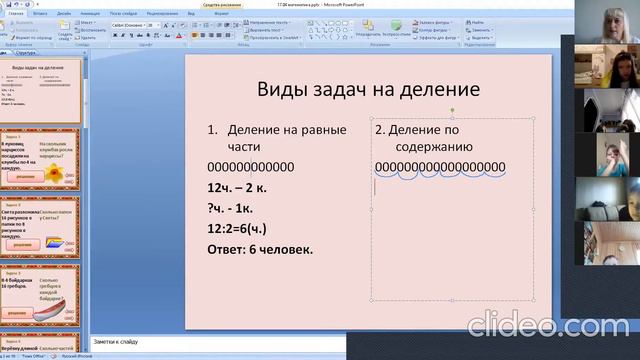Viewport: 640px width, 360px height.
Task: Open Align Text (Выровнять текст) dropdown
Action: [263, 30]
